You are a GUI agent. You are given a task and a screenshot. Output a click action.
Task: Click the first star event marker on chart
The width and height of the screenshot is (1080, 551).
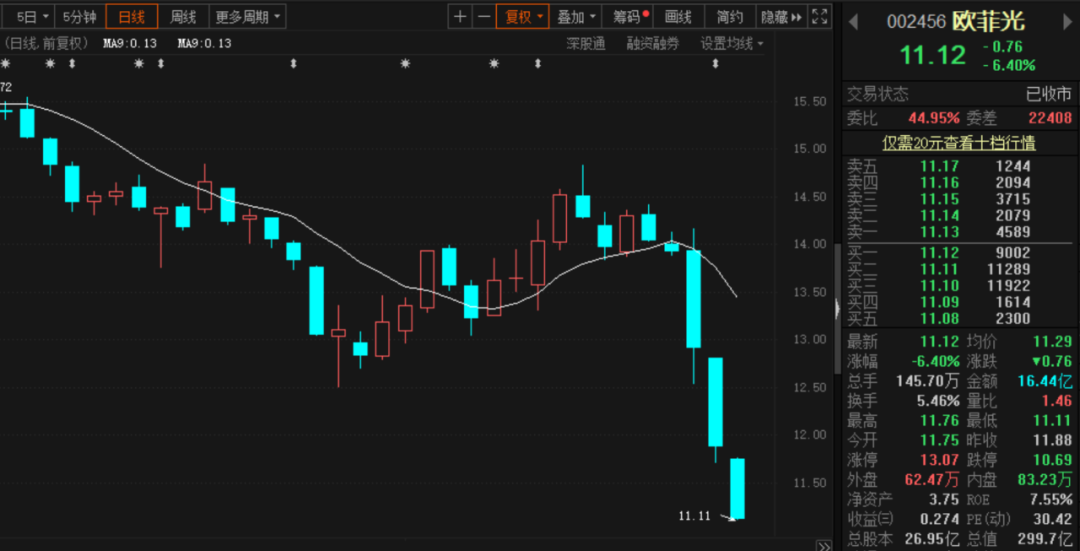(5, 64)
